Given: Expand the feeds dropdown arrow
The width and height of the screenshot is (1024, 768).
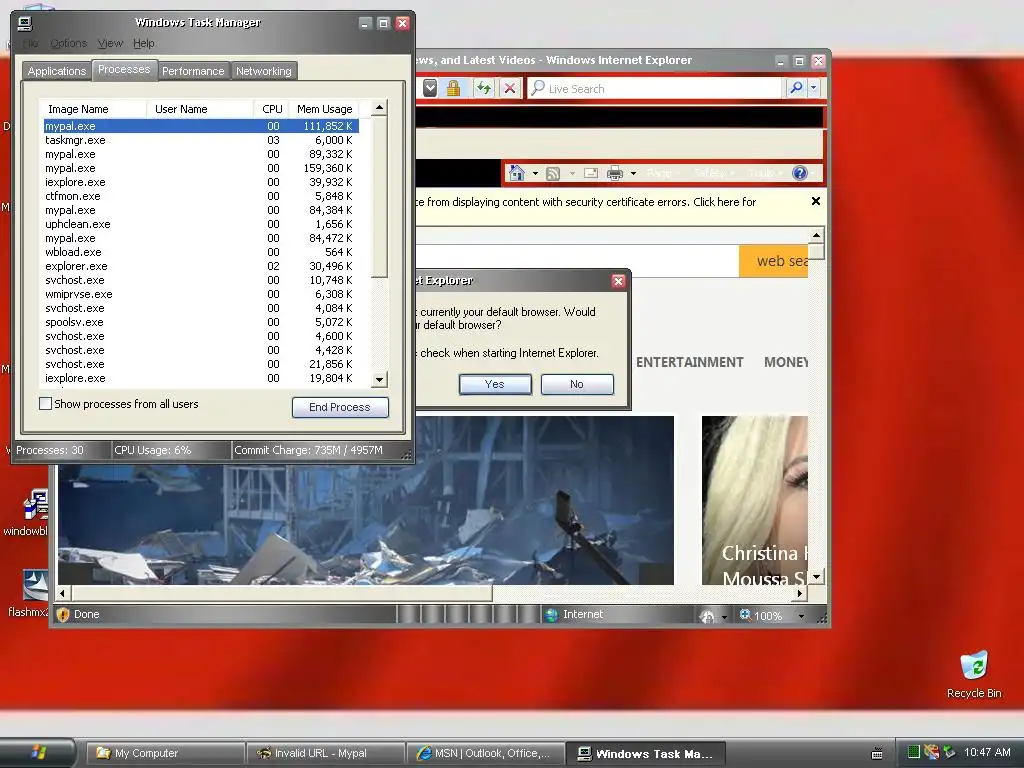Looking at the screenshot, I should pos(572,174).
